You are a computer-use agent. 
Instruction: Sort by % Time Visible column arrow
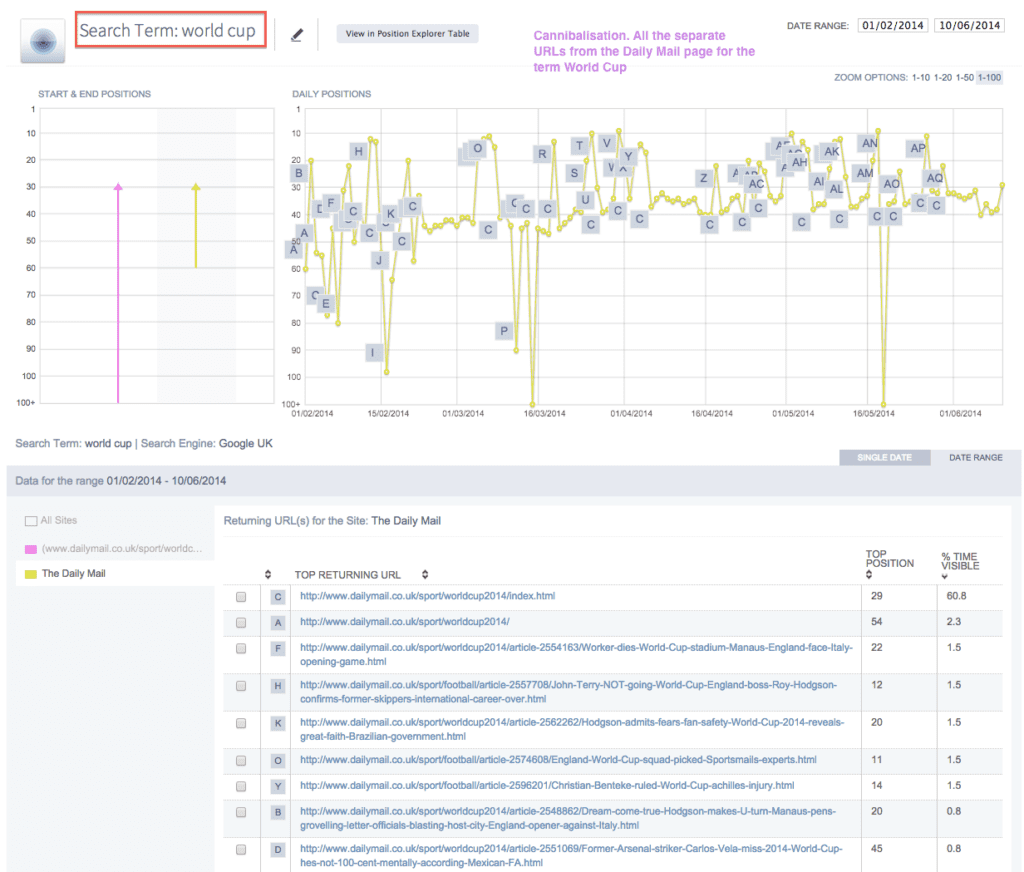944,576
